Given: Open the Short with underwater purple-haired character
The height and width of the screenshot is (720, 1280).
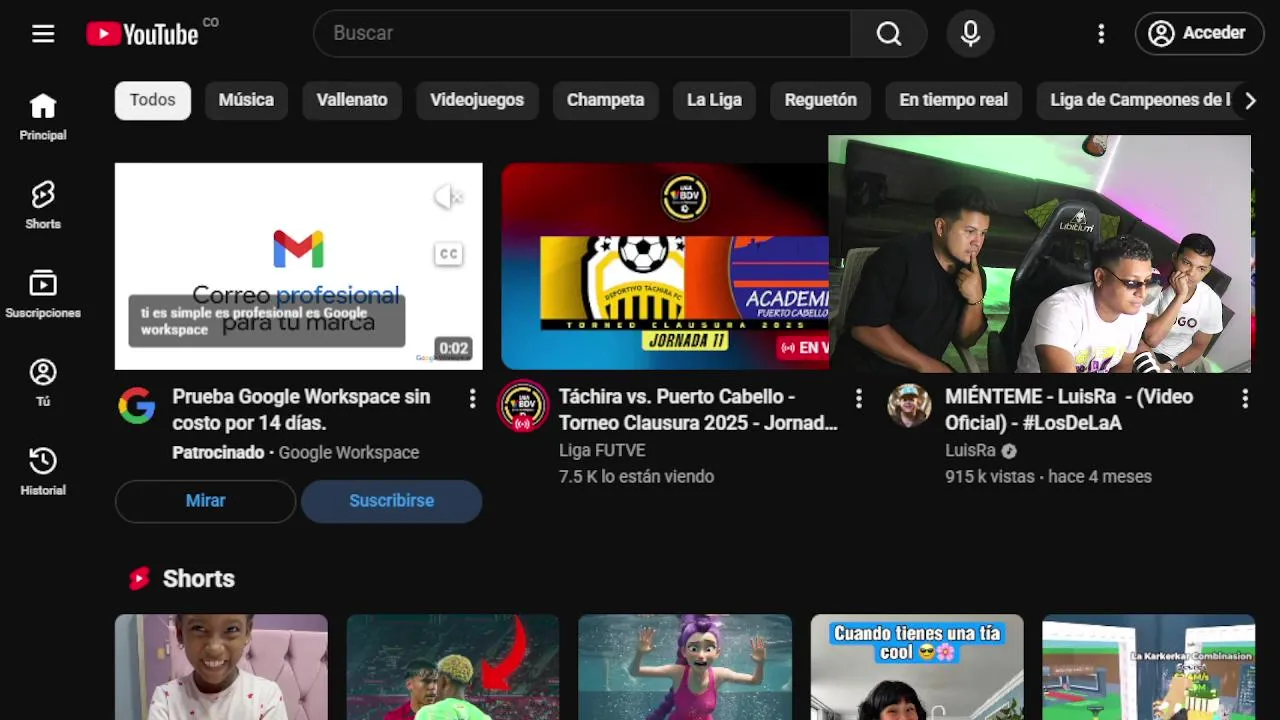Looking at the screenshot, I should point(685,667).
